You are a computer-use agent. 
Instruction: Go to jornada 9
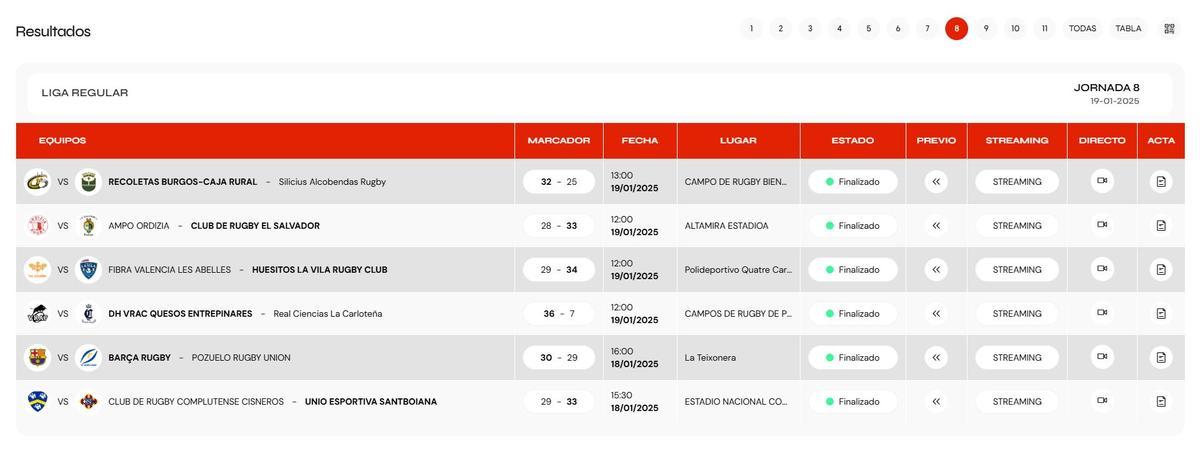coord(986,29)
